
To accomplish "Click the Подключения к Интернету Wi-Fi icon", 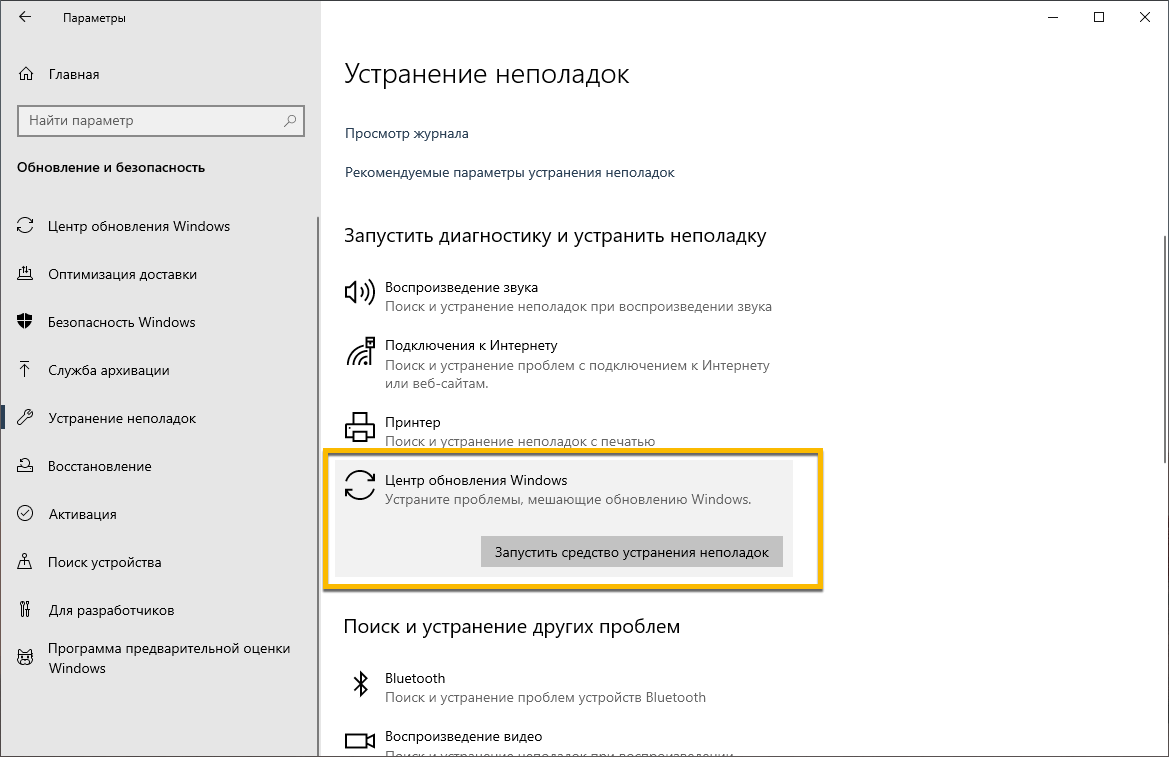I will pos(359,353).
